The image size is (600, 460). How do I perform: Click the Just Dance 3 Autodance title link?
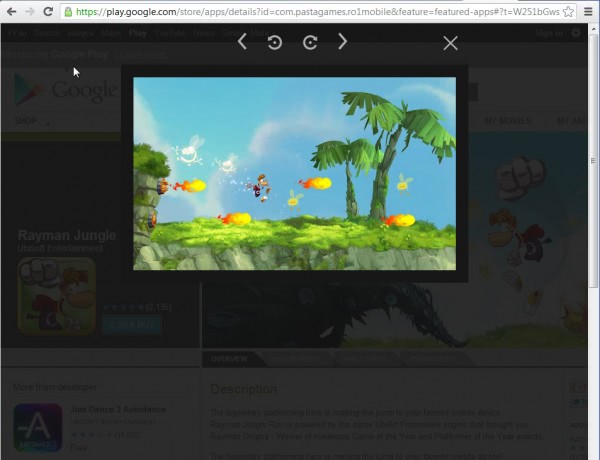click(x=119, y=409)
